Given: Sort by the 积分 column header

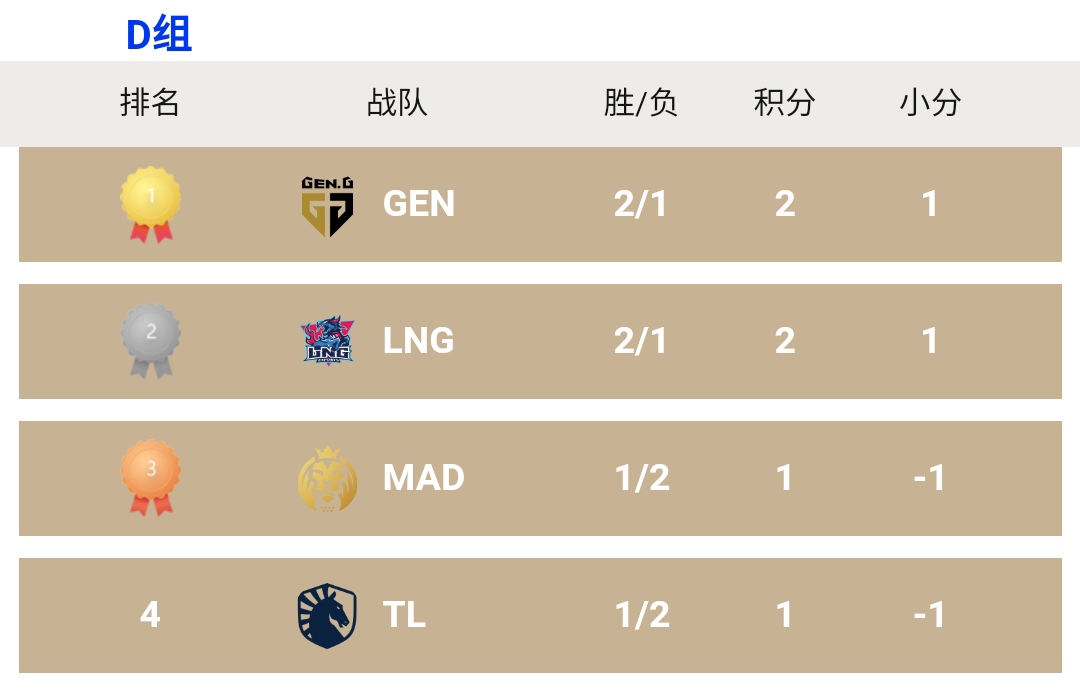Looking at the screenshot, I should (x=785, y=102).
